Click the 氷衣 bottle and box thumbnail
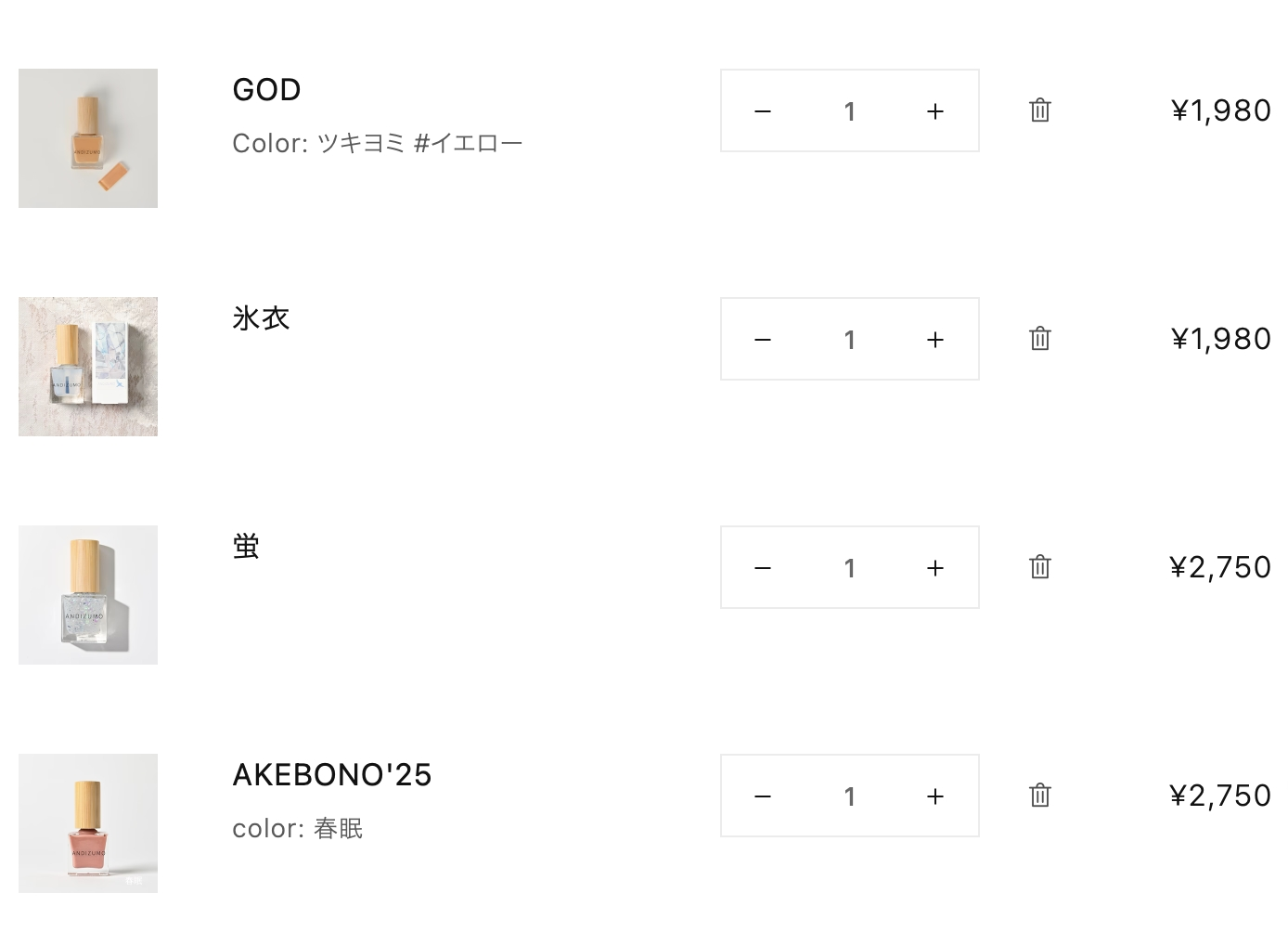 pos(88,367)
